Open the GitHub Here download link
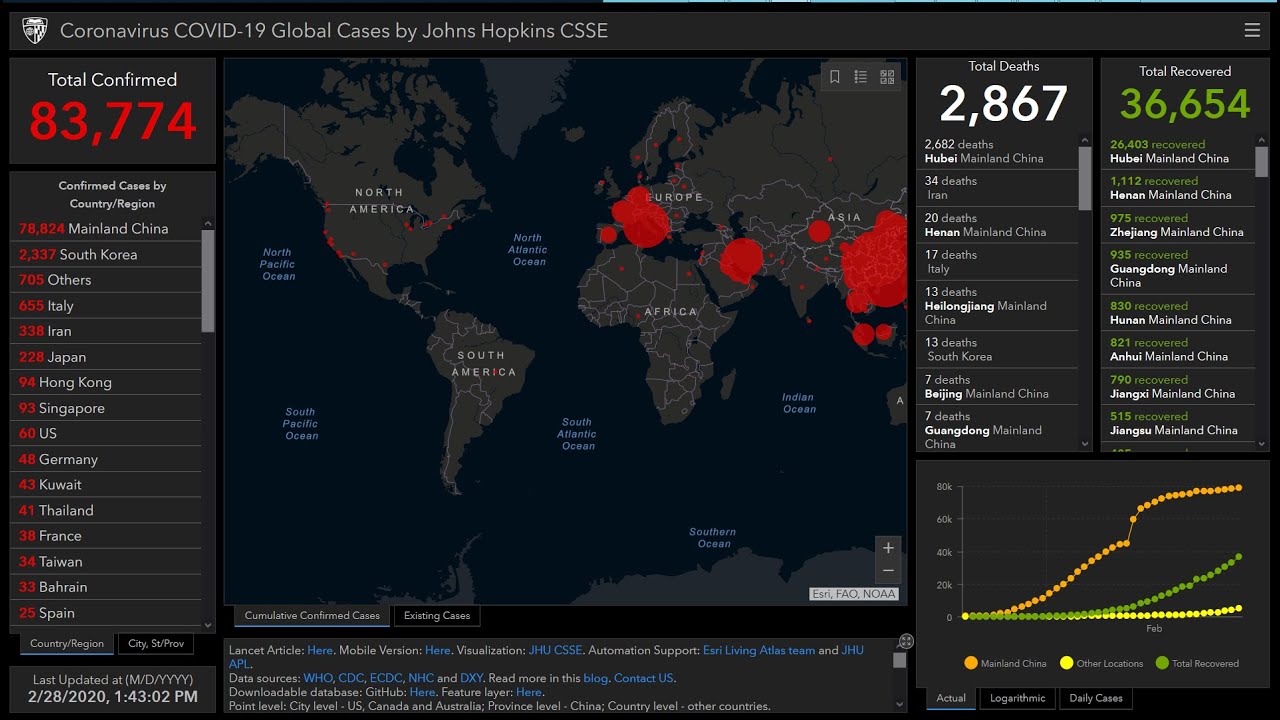The image size is (1280, 720). (422, 692)
